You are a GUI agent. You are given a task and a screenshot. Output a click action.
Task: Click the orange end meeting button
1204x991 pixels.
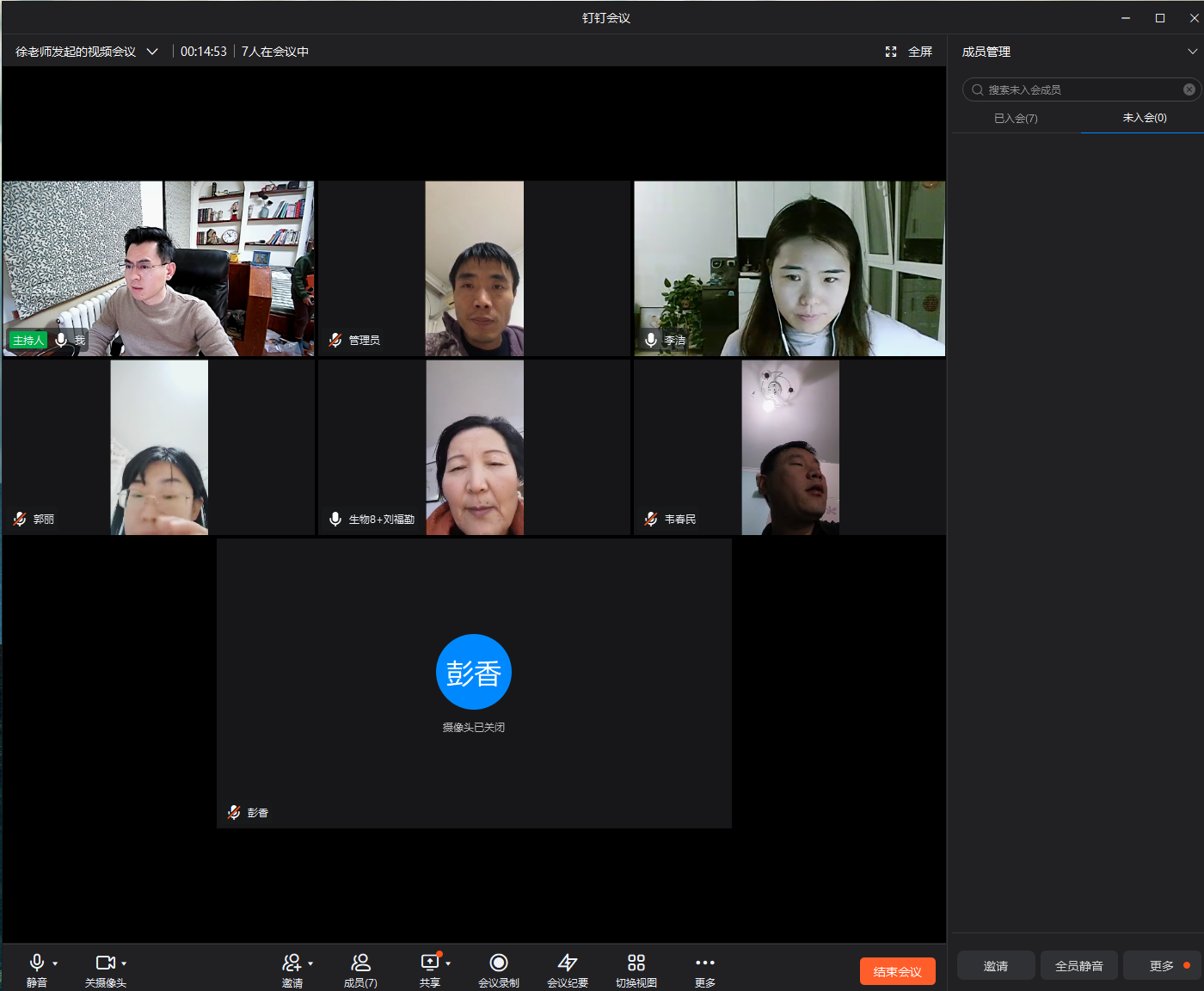pyautogui.click(x=897, y=971)
